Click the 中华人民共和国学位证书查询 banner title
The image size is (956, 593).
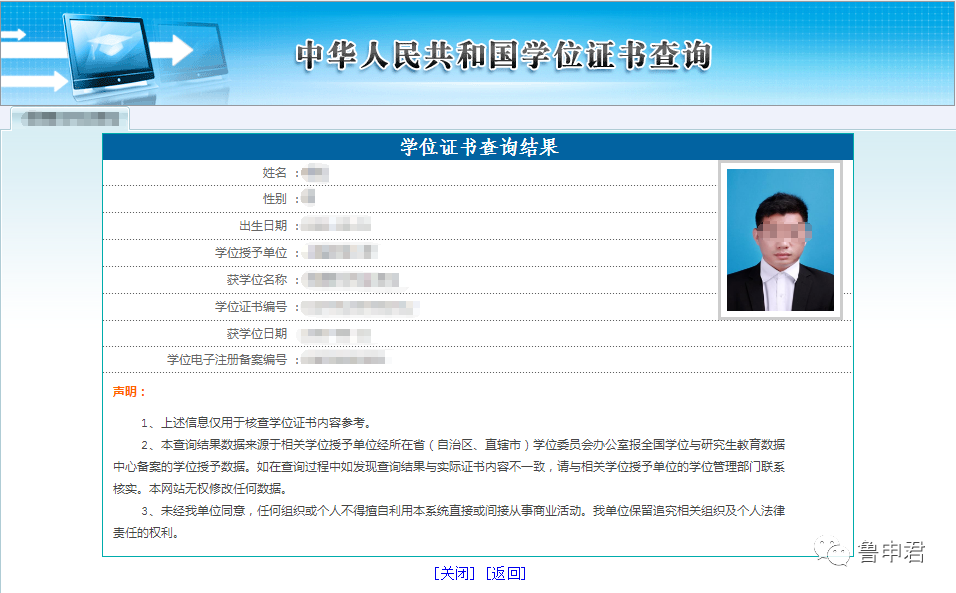(x=504, y=55)
